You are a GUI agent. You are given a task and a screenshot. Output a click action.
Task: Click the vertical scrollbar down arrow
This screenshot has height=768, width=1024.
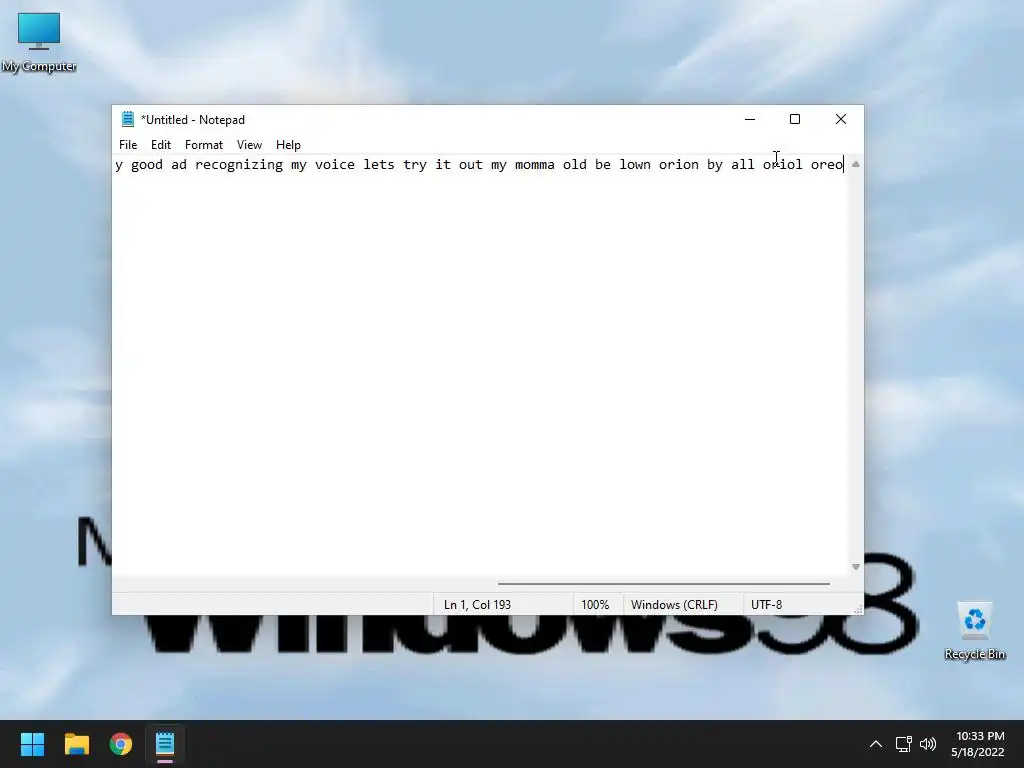856,567
